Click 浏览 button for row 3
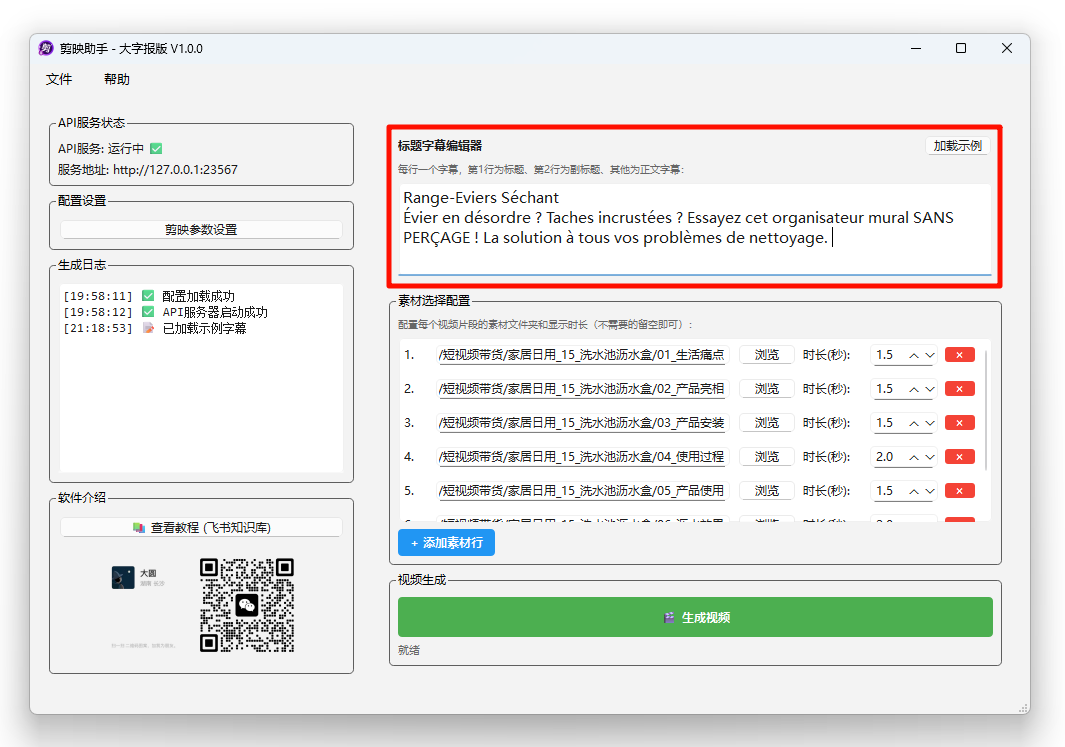This screenshot has width=1065, height=747. click(766, 423)
